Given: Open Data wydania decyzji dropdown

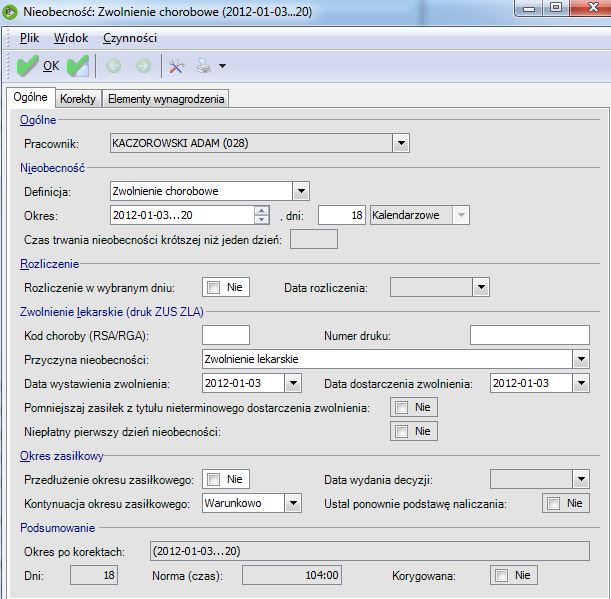Looking at the screenshot, I should click(581, 479).
